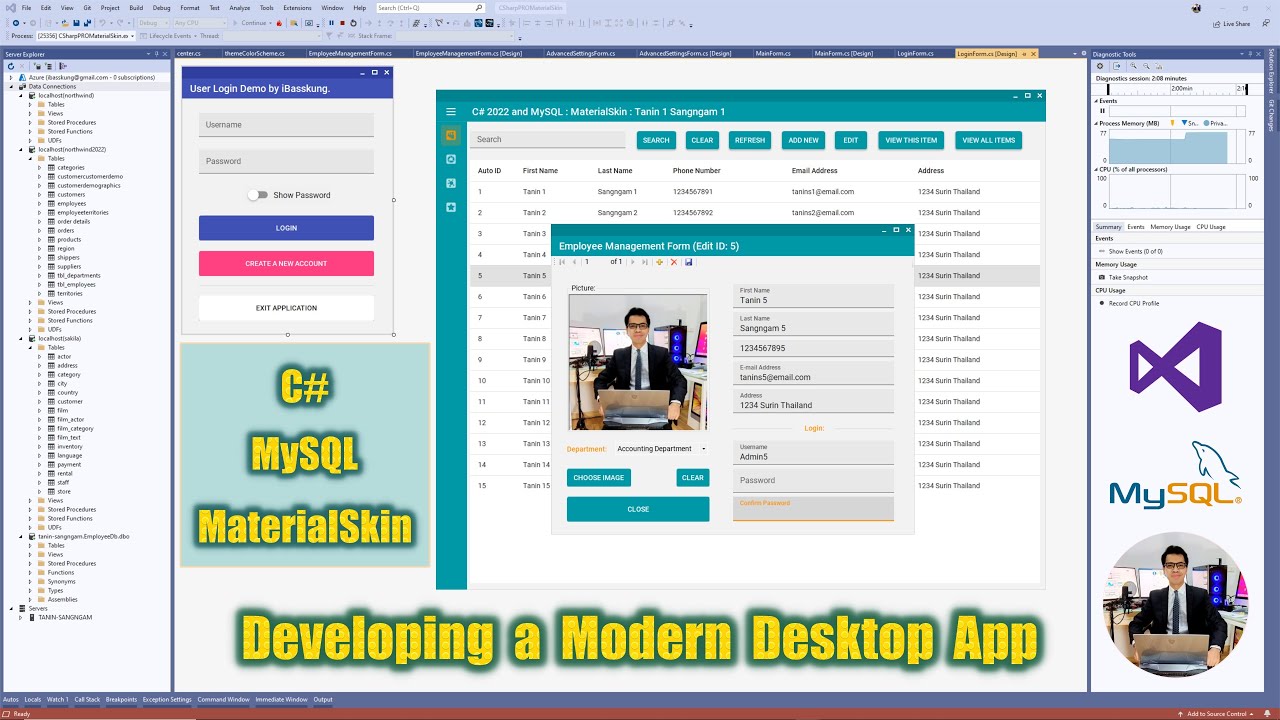Collapse the localhost(sakila) connection node
Screen dimensions: 1280x720
[x=21, y=338]
